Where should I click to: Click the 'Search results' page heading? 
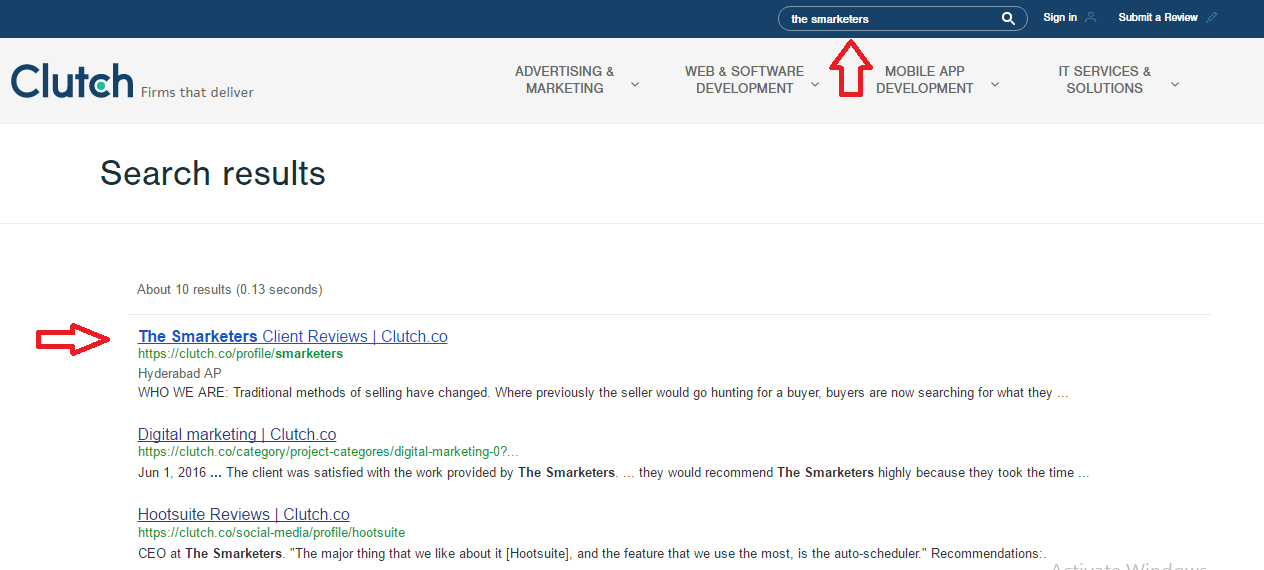tap(213, 174)
